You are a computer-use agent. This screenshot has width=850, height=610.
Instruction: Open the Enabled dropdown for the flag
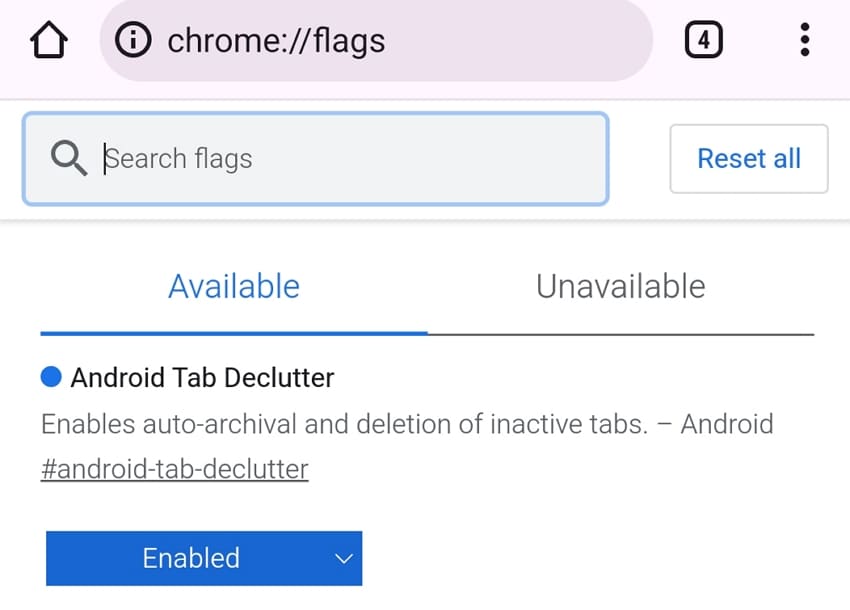(x=204, y=558)
